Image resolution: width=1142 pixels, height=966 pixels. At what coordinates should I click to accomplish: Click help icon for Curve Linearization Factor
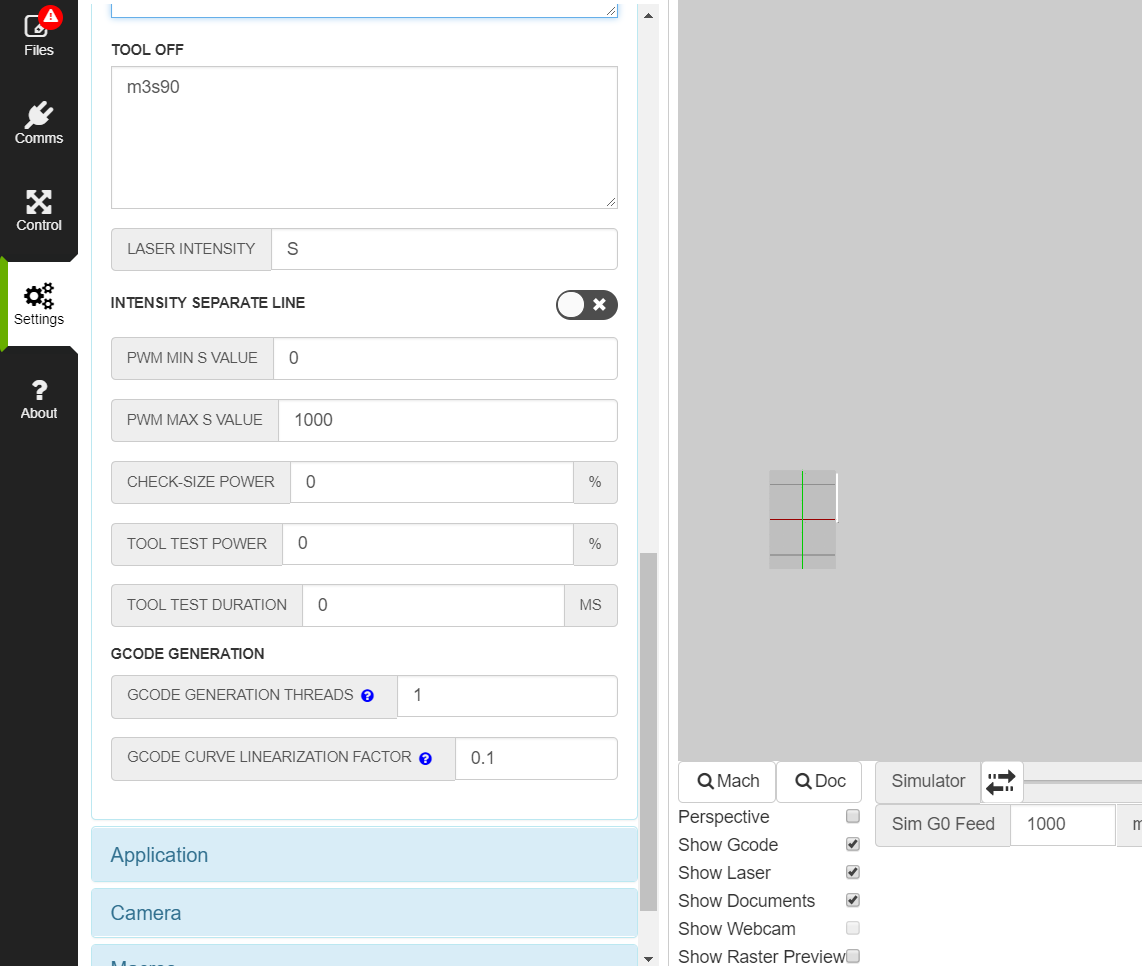tap(425, 759)
